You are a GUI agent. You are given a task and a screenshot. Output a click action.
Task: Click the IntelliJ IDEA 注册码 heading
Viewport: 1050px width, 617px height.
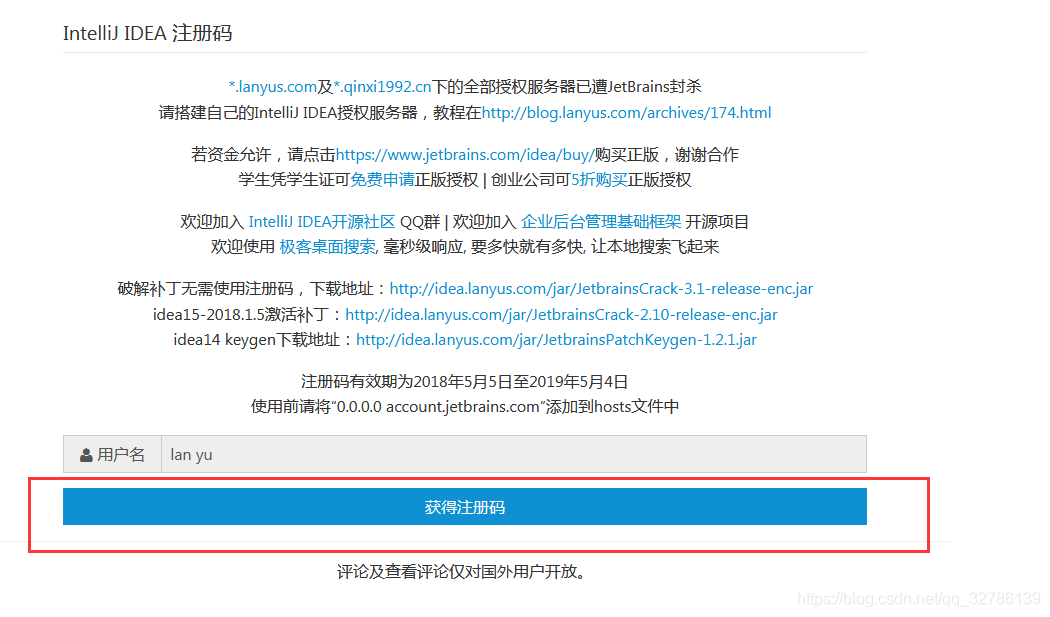[147, 33]
